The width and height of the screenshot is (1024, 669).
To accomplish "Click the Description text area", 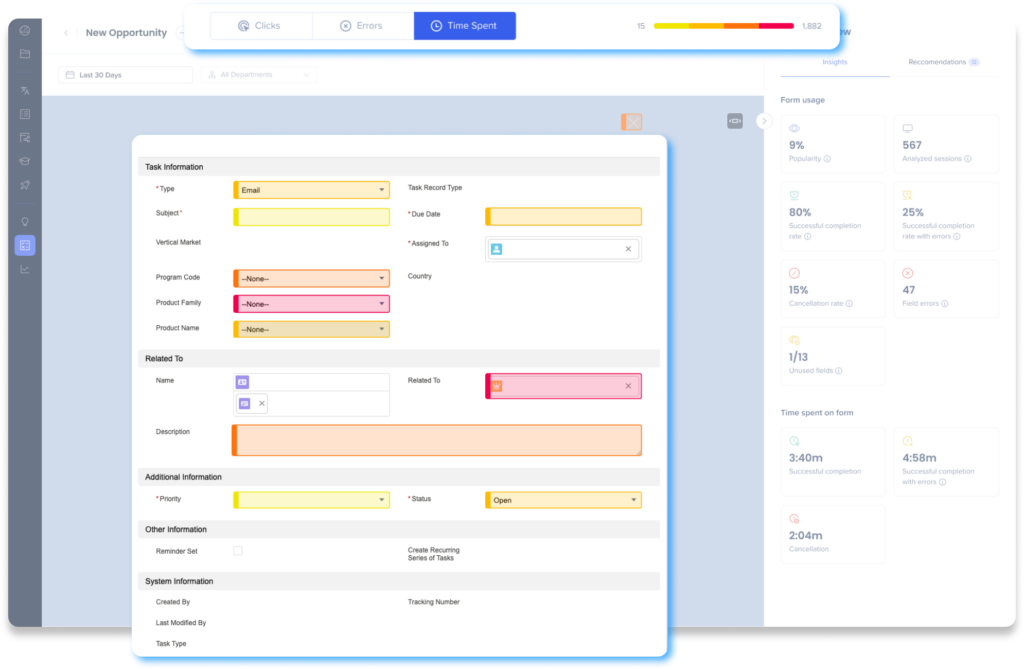I will pos(437,440).
